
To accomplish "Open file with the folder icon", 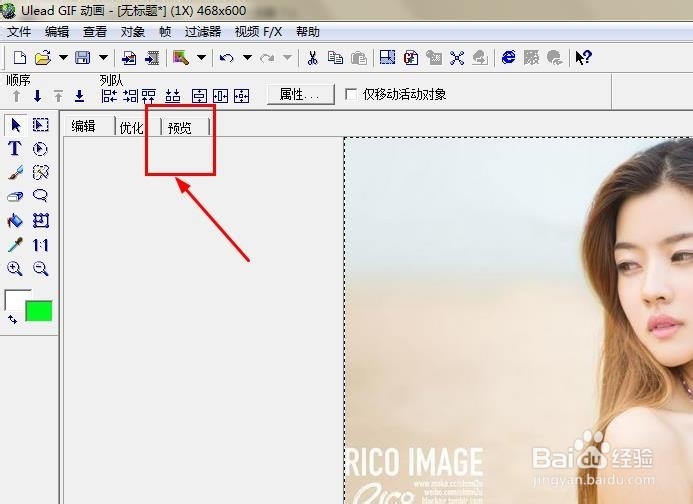I will click(x=43, y=58).
